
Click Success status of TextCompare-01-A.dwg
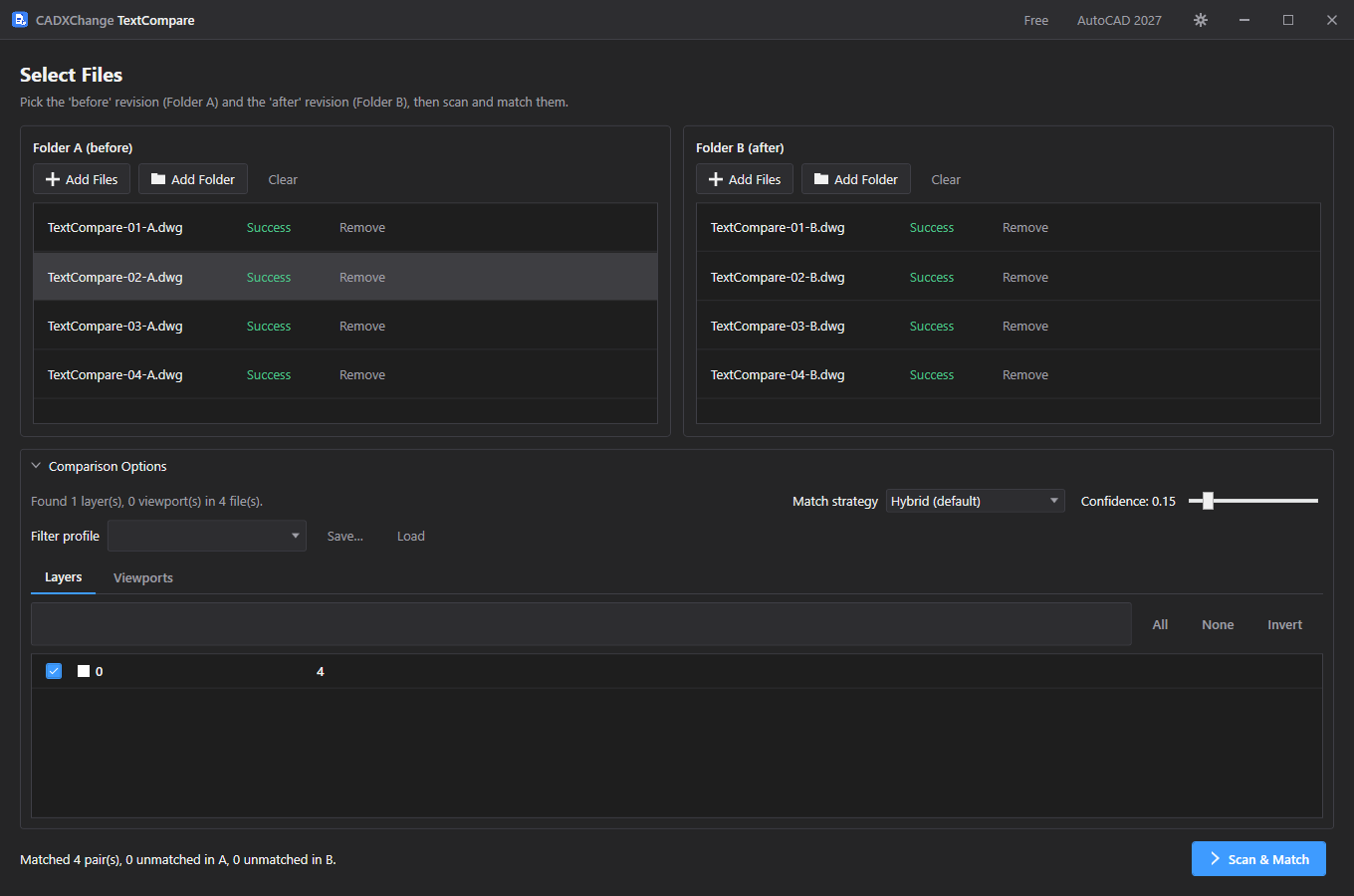click(269, 228)
